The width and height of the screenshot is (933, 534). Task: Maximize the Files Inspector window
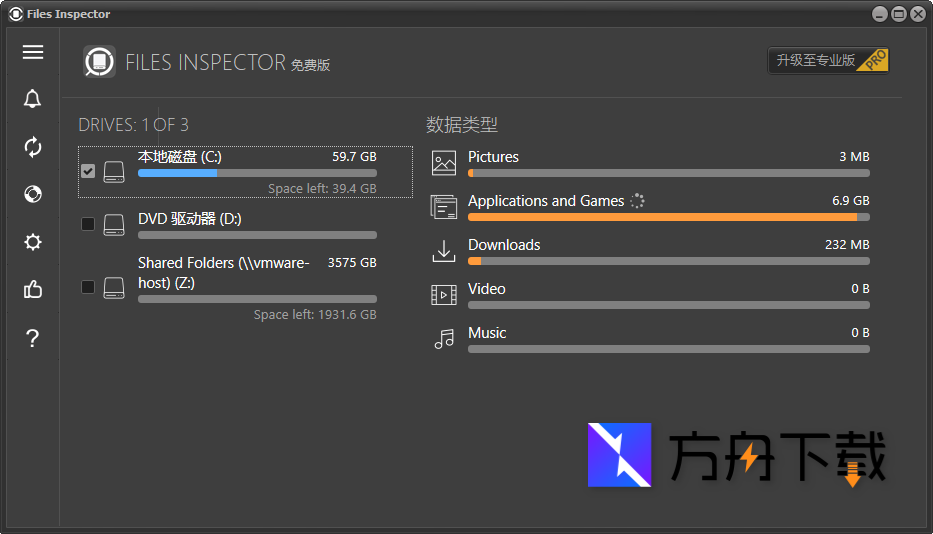click(x=899, y=14)
